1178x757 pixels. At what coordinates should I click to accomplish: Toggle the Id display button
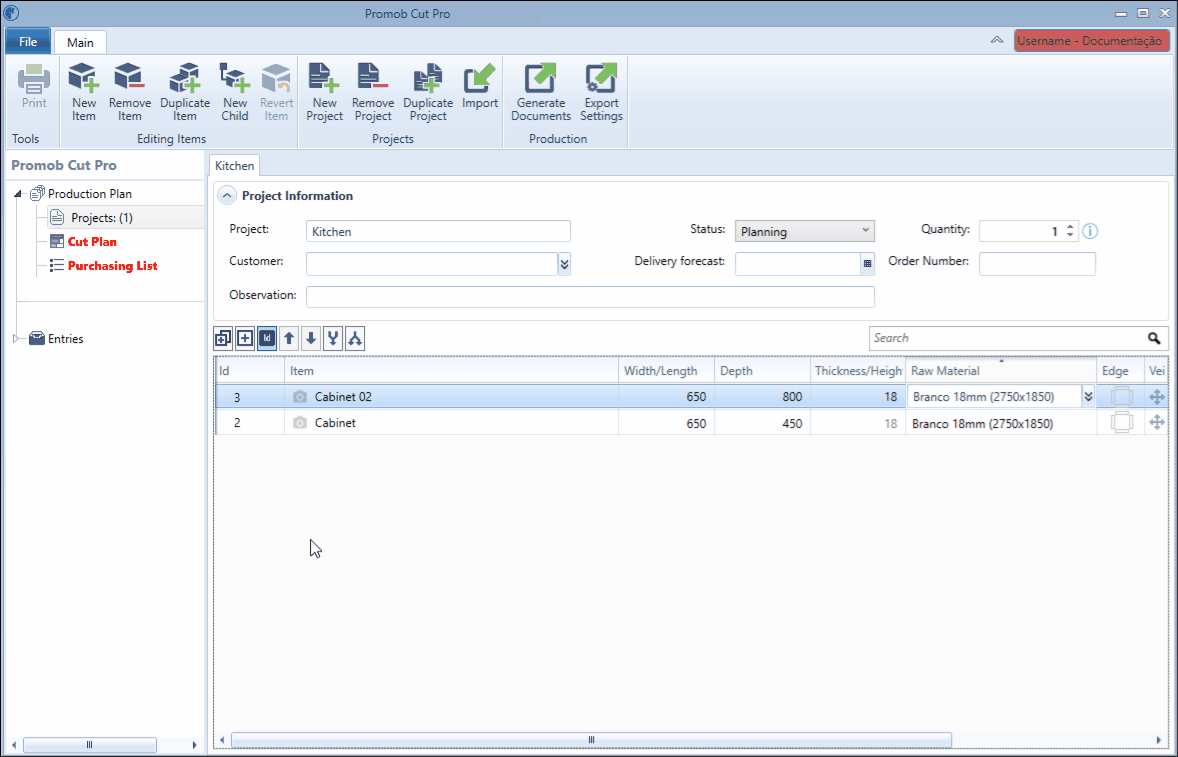click(267, 339)
